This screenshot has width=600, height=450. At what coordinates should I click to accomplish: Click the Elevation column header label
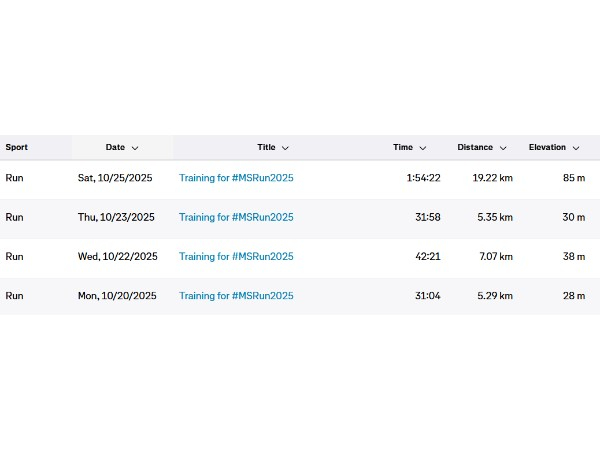tap(547, 147)
